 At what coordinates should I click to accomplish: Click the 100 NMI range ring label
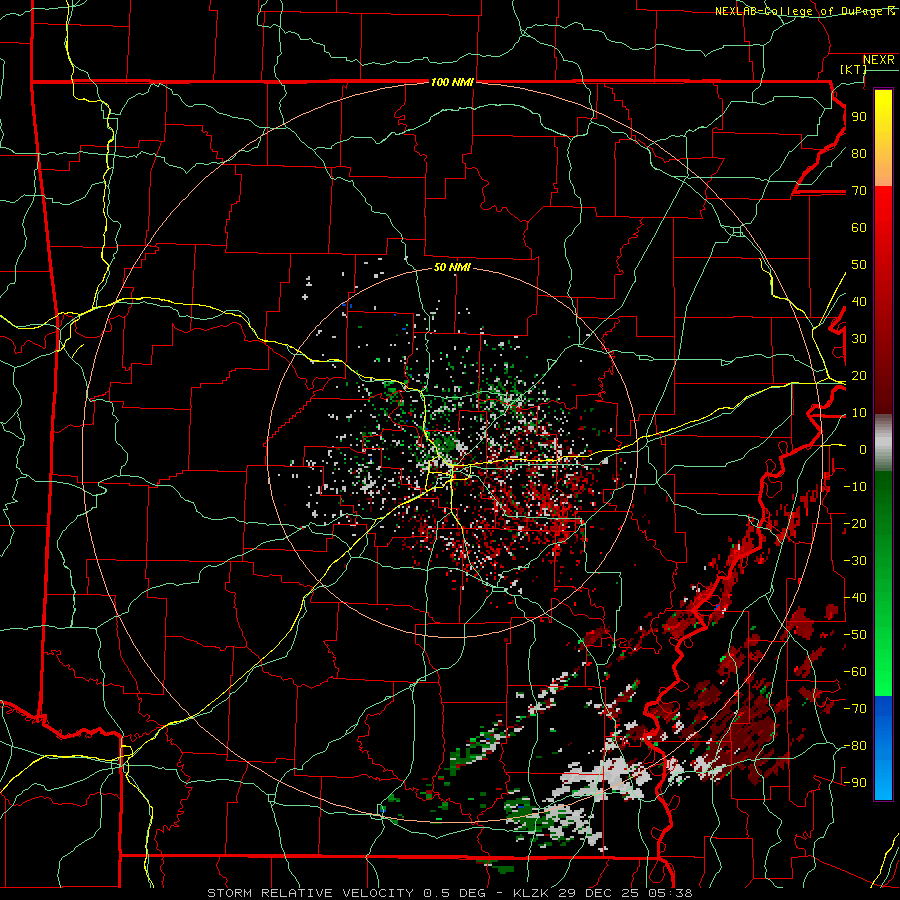coord(452,83)
